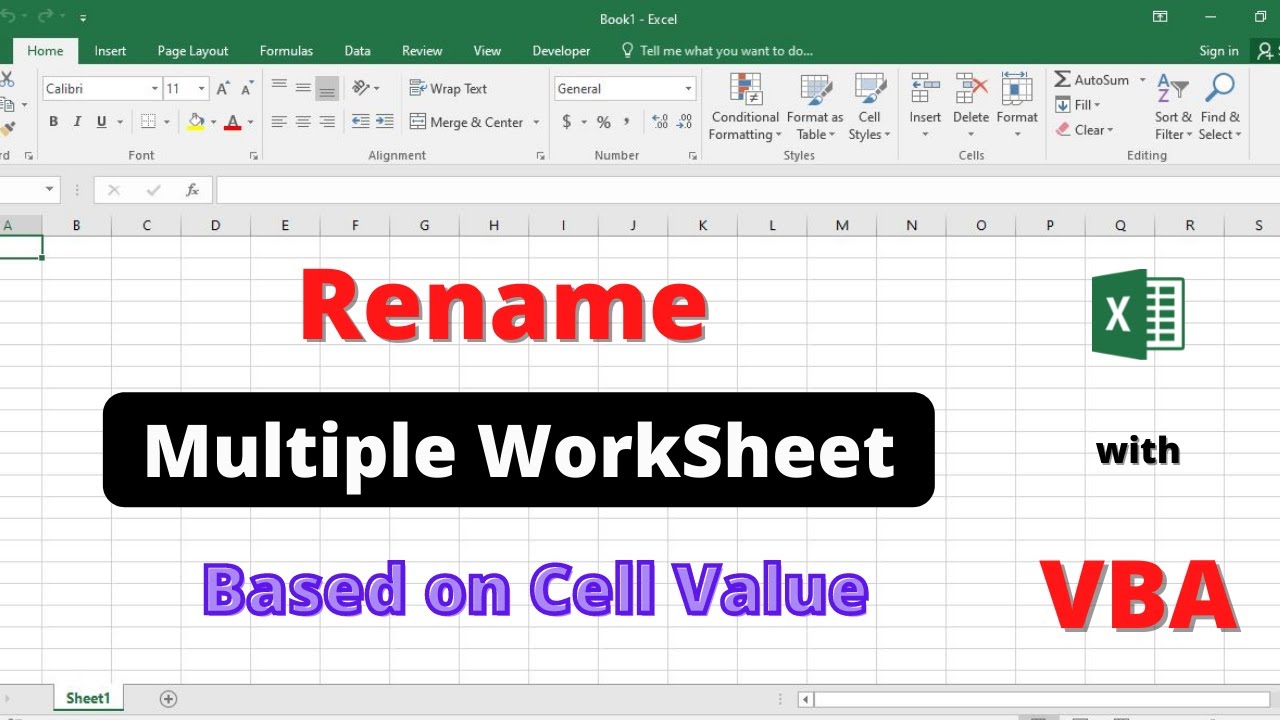Open the font name dropdown
1280x720 pixels.
pyautogui.click(x=155, y=88)
